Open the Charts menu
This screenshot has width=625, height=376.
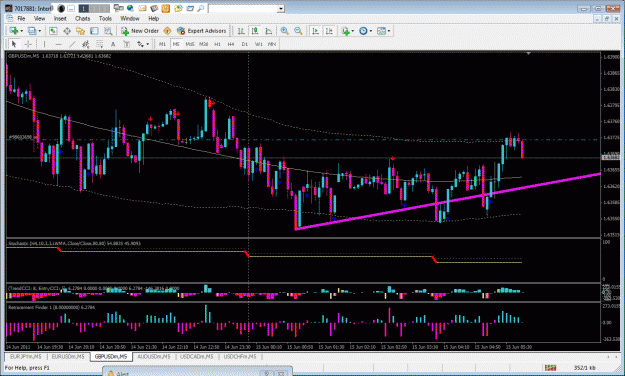pos(83,18)
